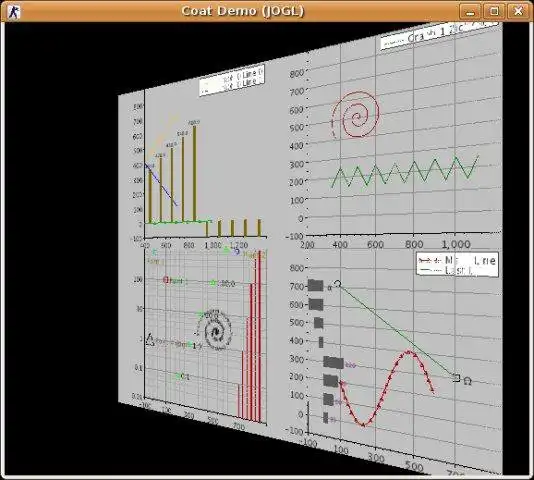The image size is (534, 480).
Task: Click the widest gray horizontal bar near 300
Action: point(333,363)
